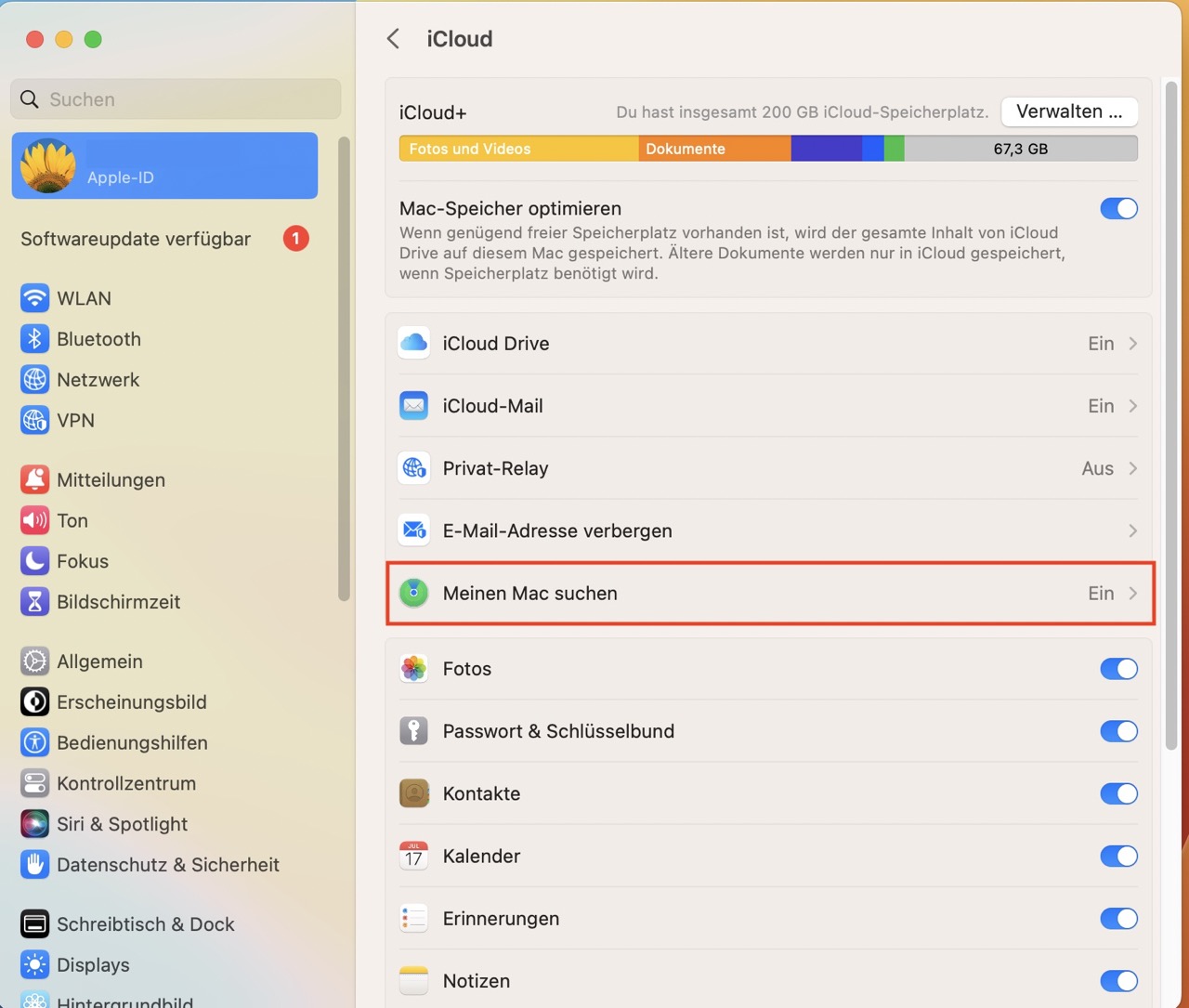
Task: Click the Erinnerungen list icon
Action: pos(413,919)
